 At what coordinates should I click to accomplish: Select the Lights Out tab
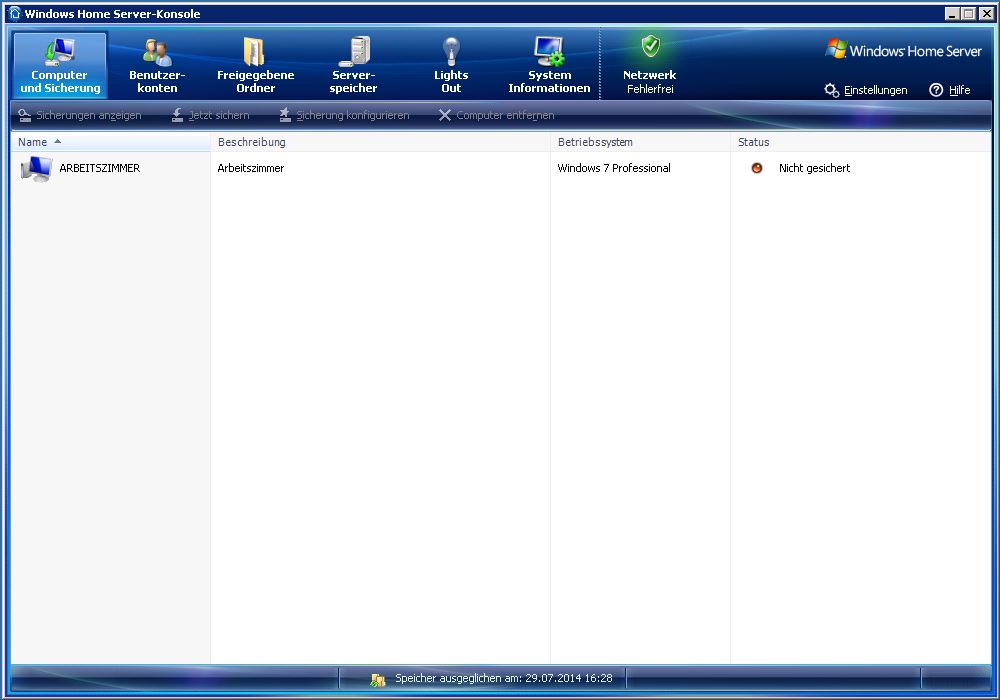tap(451, 65)
